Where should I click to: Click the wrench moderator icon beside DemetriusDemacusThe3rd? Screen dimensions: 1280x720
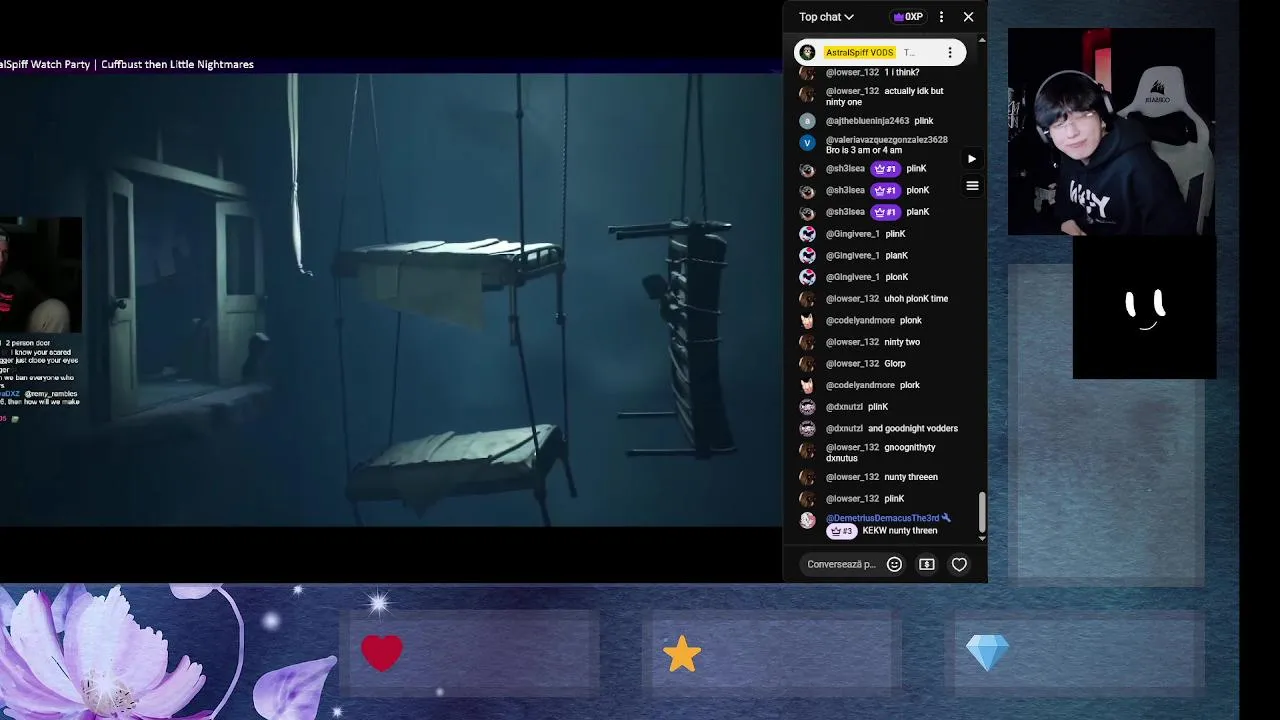tap(946, 518)
